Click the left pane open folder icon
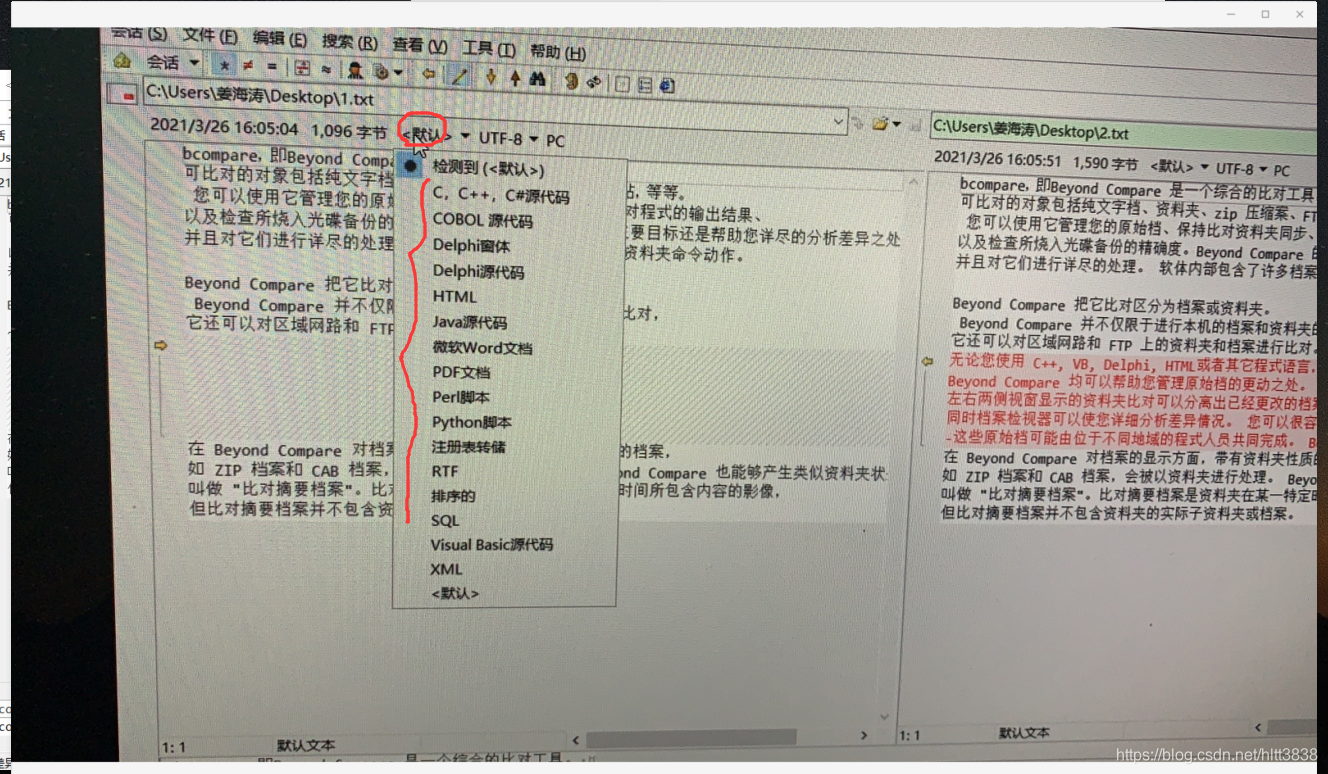Screen dimensions: 1328x774 (880, 123)
